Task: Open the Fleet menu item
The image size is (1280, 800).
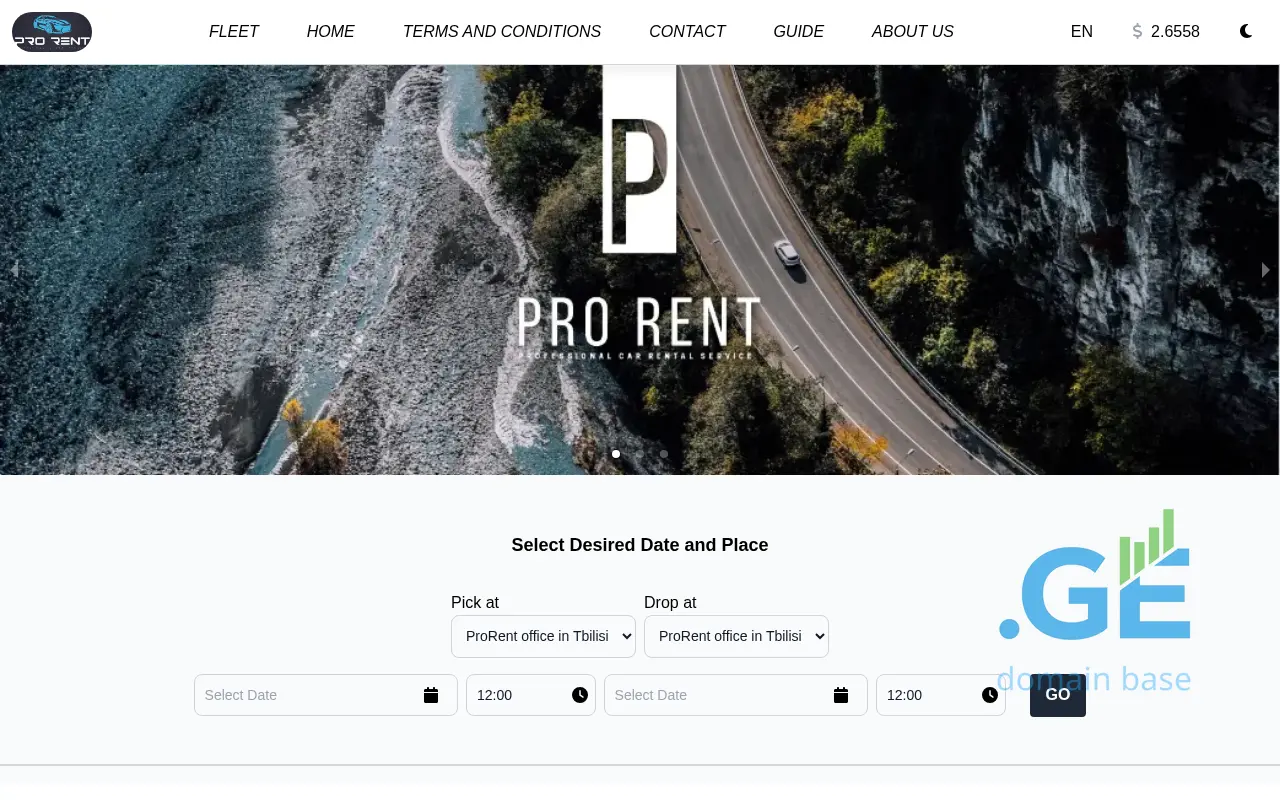Action: click(x=234, y=31)
